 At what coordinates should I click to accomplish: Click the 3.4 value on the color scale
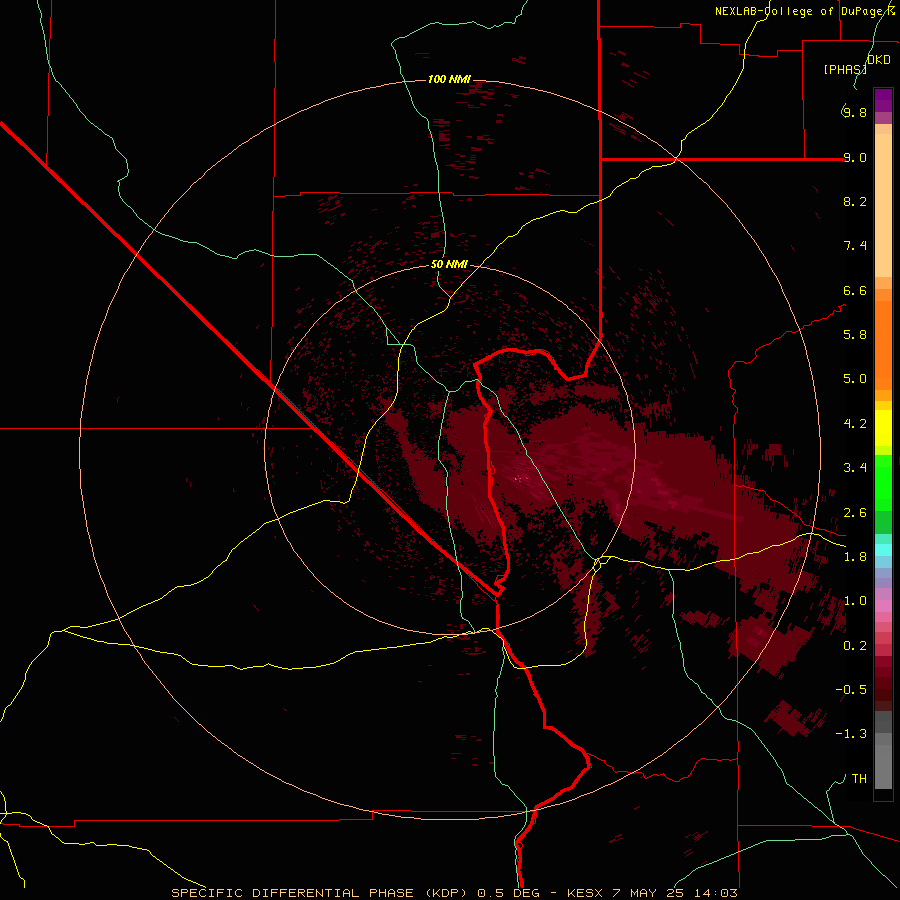click(855, 468)
